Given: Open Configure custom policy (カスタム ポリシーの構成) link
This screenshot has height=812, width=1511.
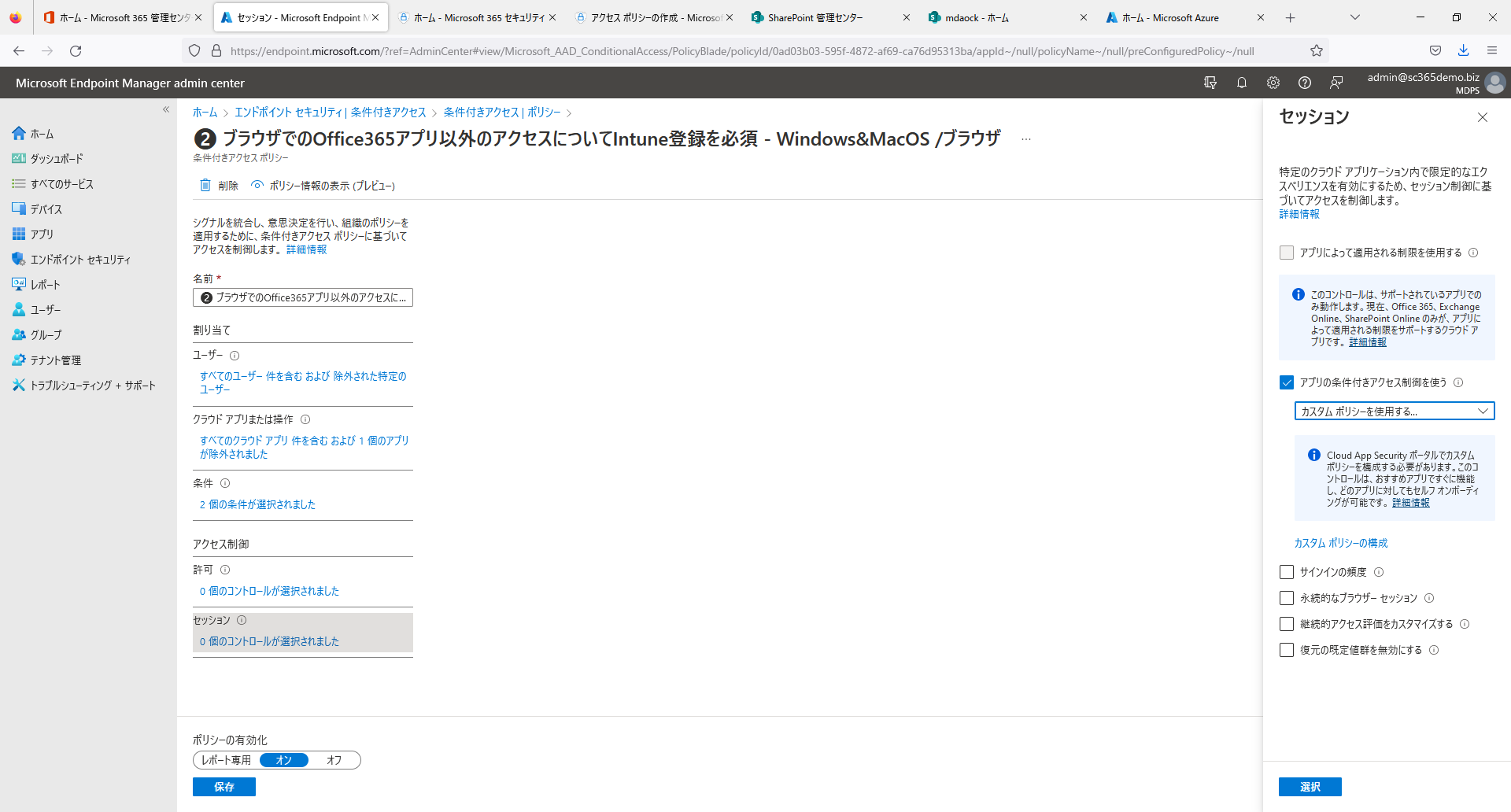Looking at the screenshot, I should coord(1341,543).
